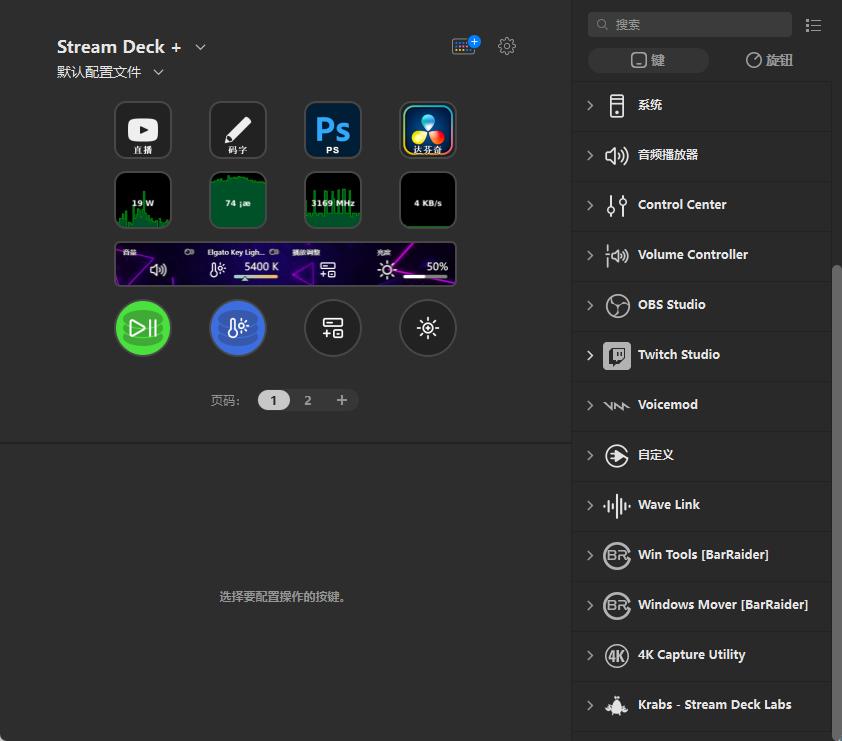Expand the 音频播放器 category
Viewport: 842px width, 741px height.
click(x=590, y=155)
